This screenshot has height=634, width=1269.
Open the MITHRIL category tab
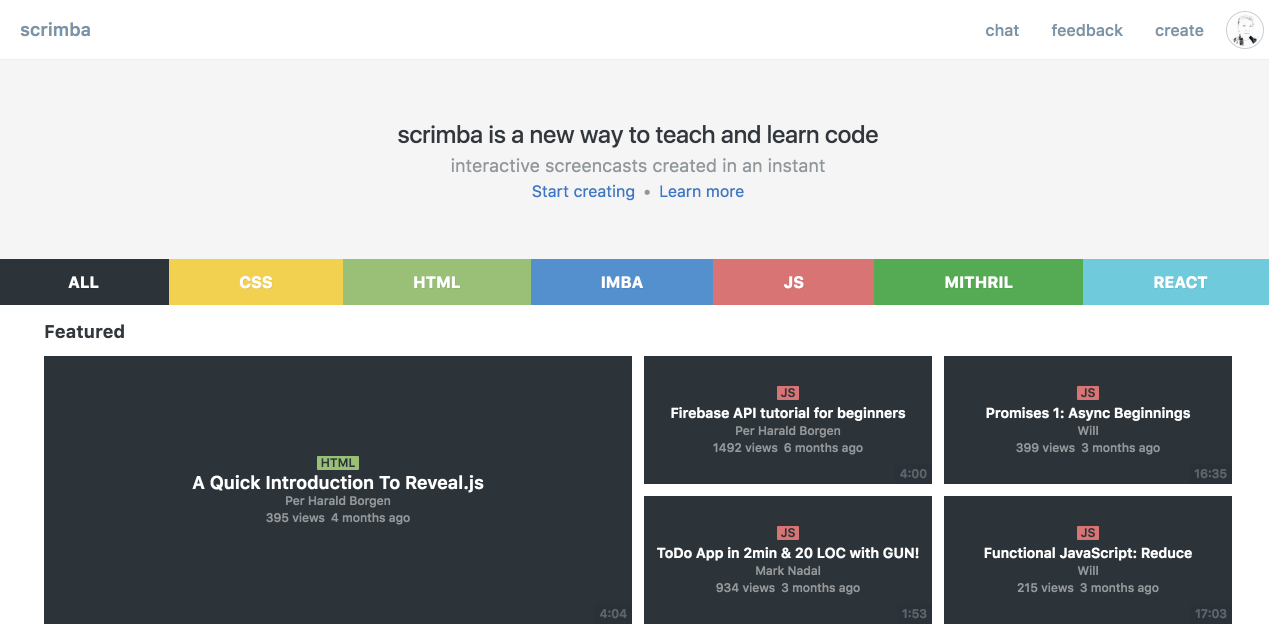tap(978, 282)
